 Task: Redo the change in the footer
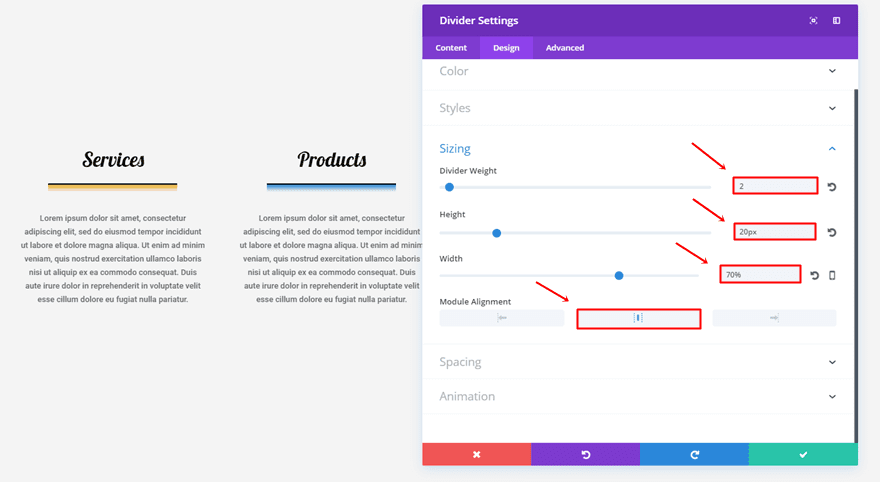[x=694, y=454]
